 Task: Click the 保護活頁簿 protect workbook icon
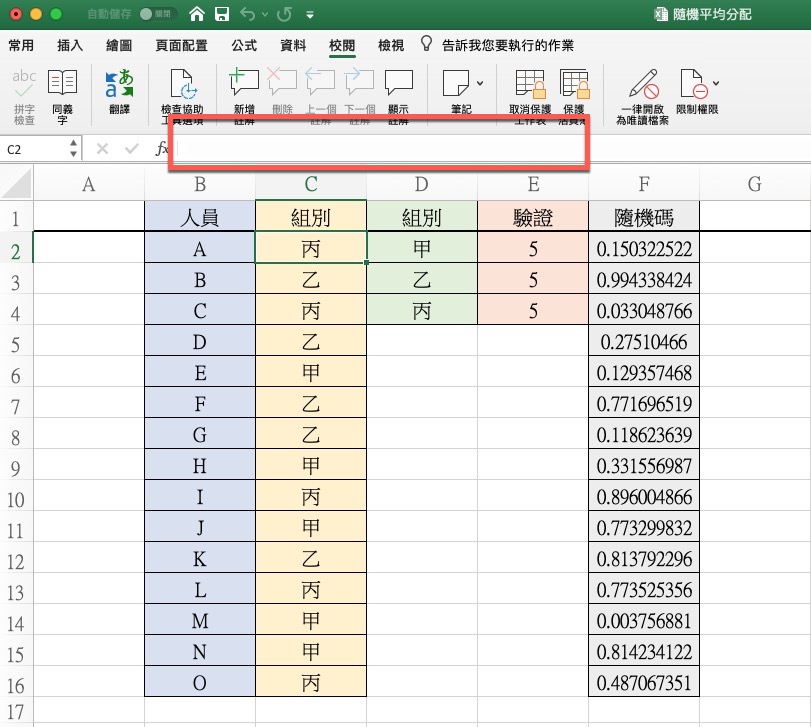[573, 83]
